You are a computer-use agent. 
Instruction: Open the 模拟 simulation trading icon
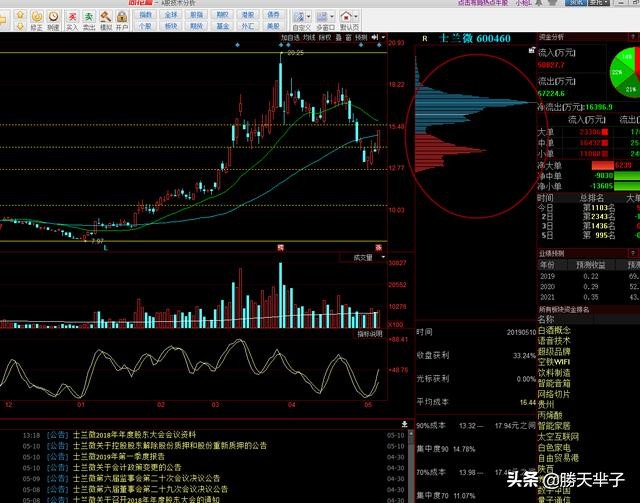pyautogui.click(x=106, y=20)
